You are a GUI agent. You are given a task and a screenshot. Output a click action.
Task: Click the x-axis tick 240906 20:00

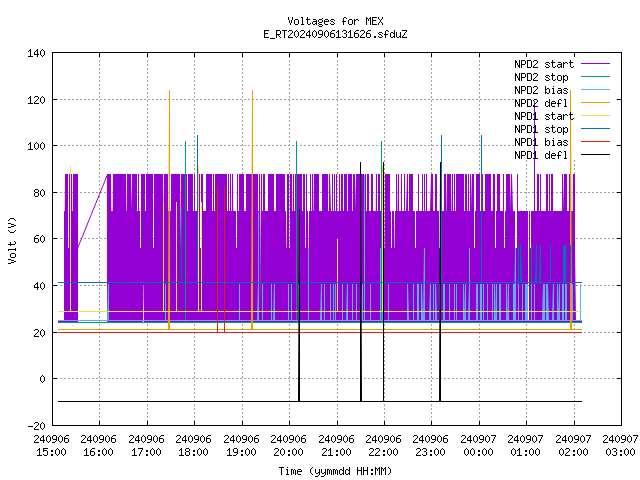289,446
